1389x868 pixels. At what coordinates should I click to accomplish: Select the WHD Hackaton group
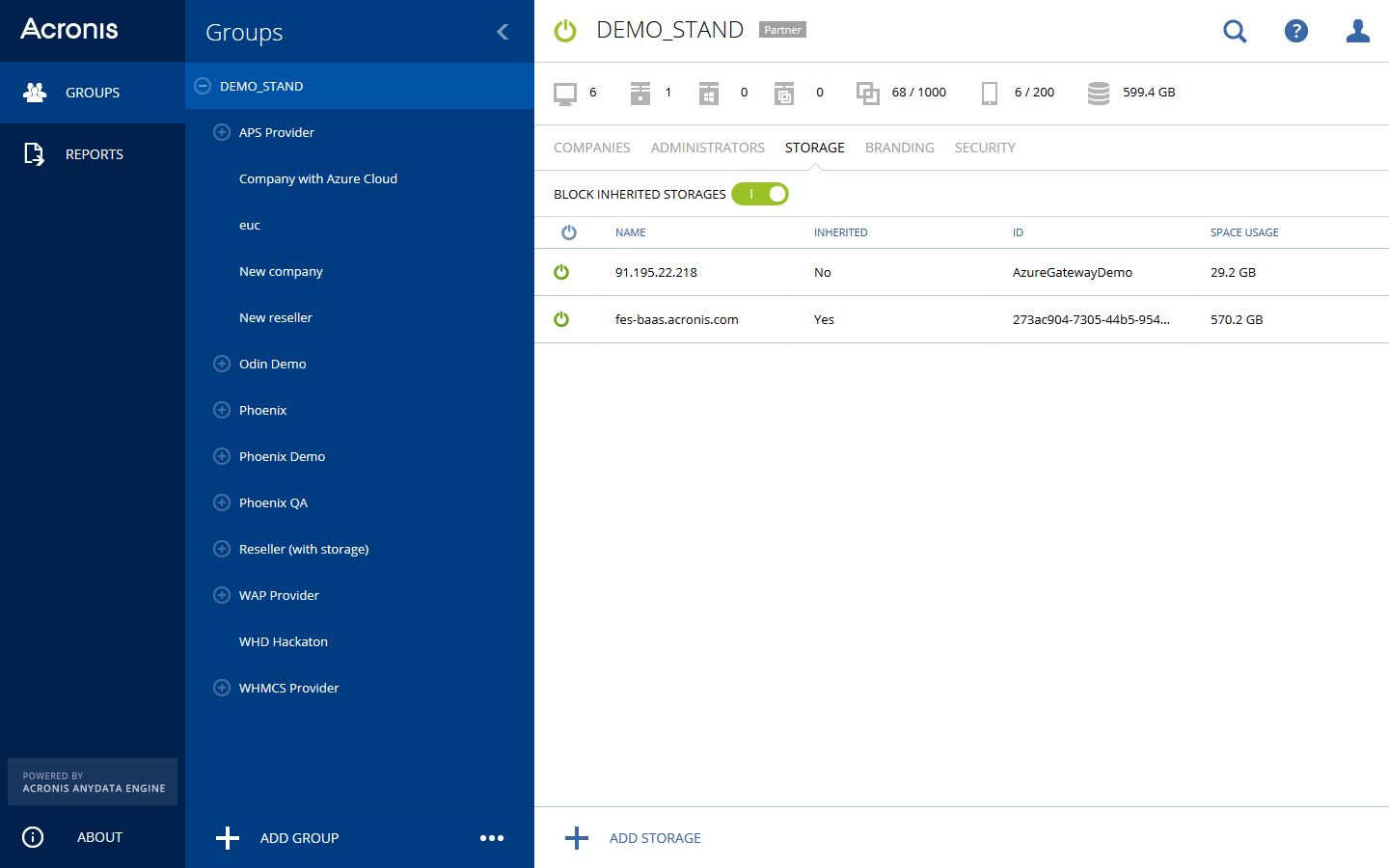point(284,641)
